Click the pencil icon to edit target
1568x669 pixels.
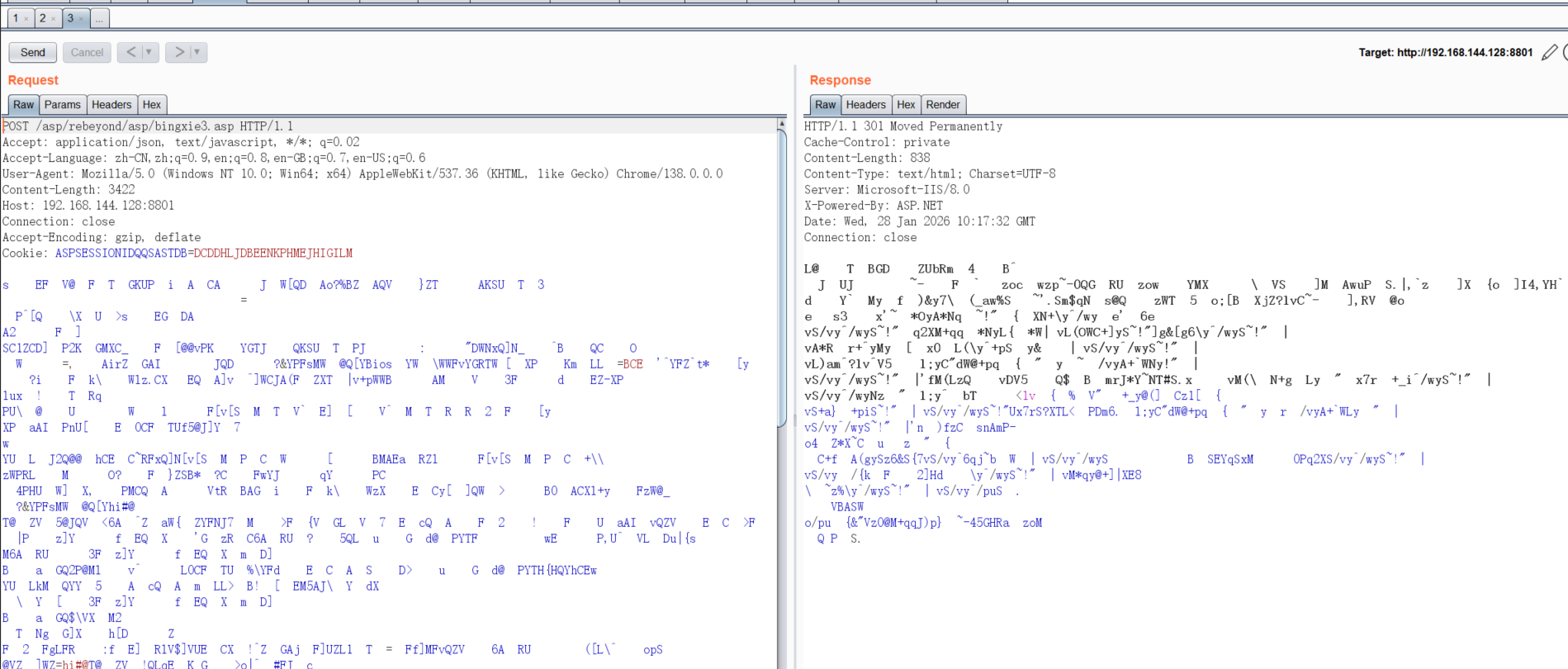click(x=1549, y=52)
